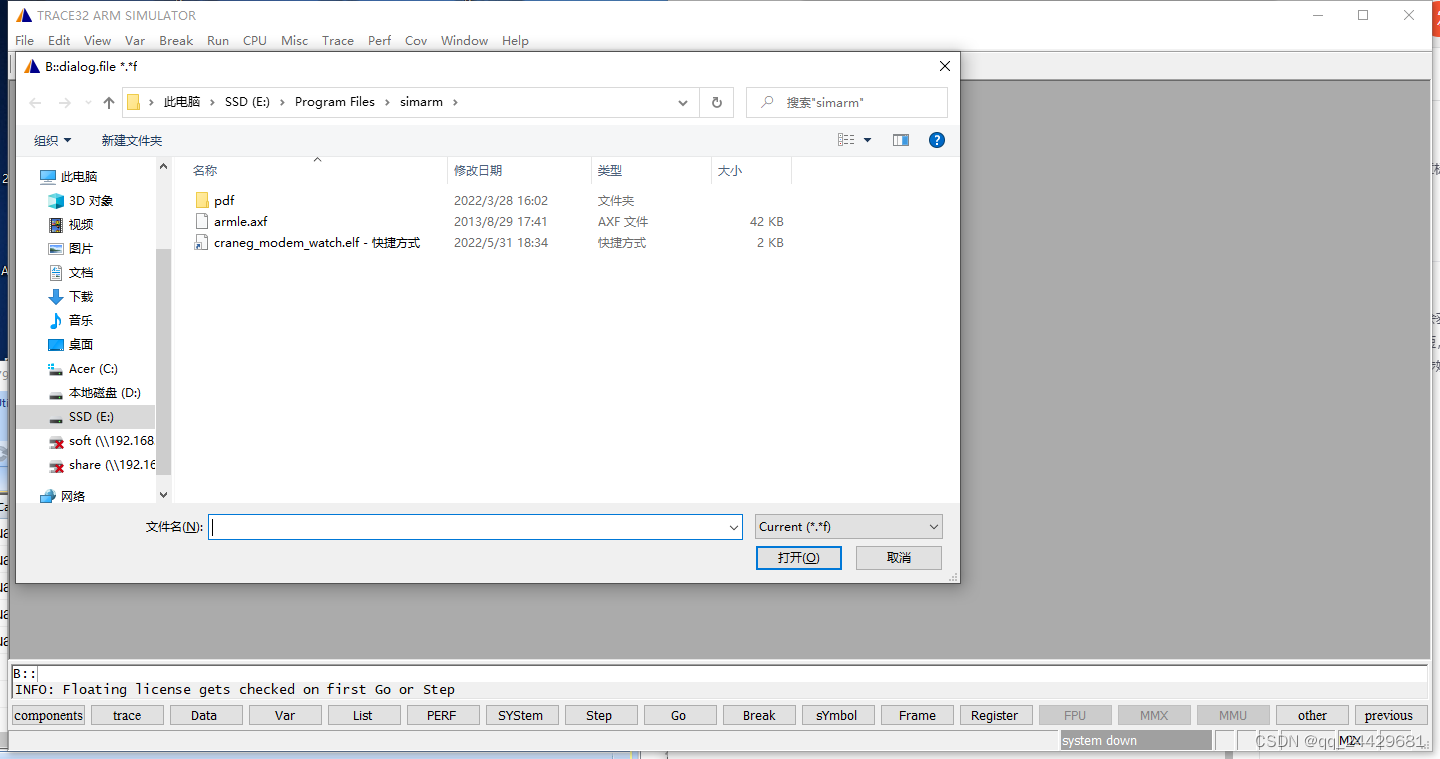Viewport: 1440px width, 759px height.
Task: Select craneg_modem_watch.elf shortcut
Action: click(x=316, y=243)
